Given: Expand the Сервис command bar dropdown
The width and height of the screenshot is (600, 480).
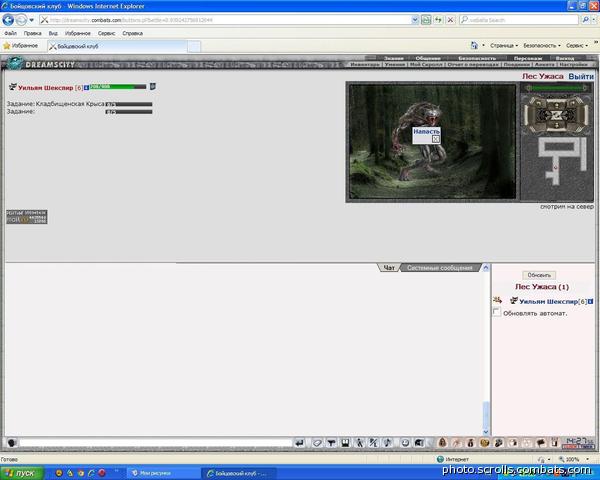Looking at the screenshot, I should tap(577, 46).
